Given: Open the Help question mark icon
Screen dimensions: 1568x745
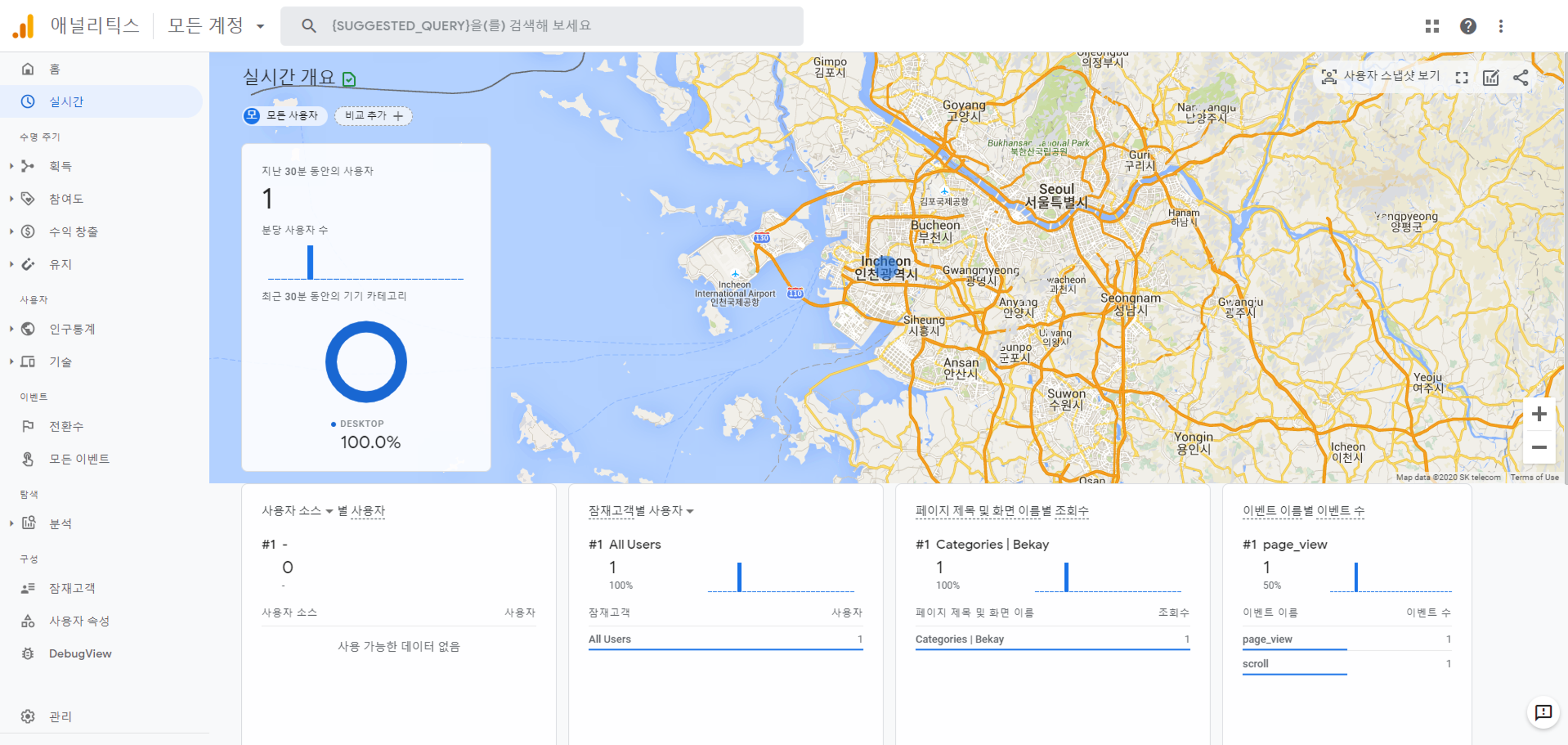Looking at the screenshot, I should 1468,26.
